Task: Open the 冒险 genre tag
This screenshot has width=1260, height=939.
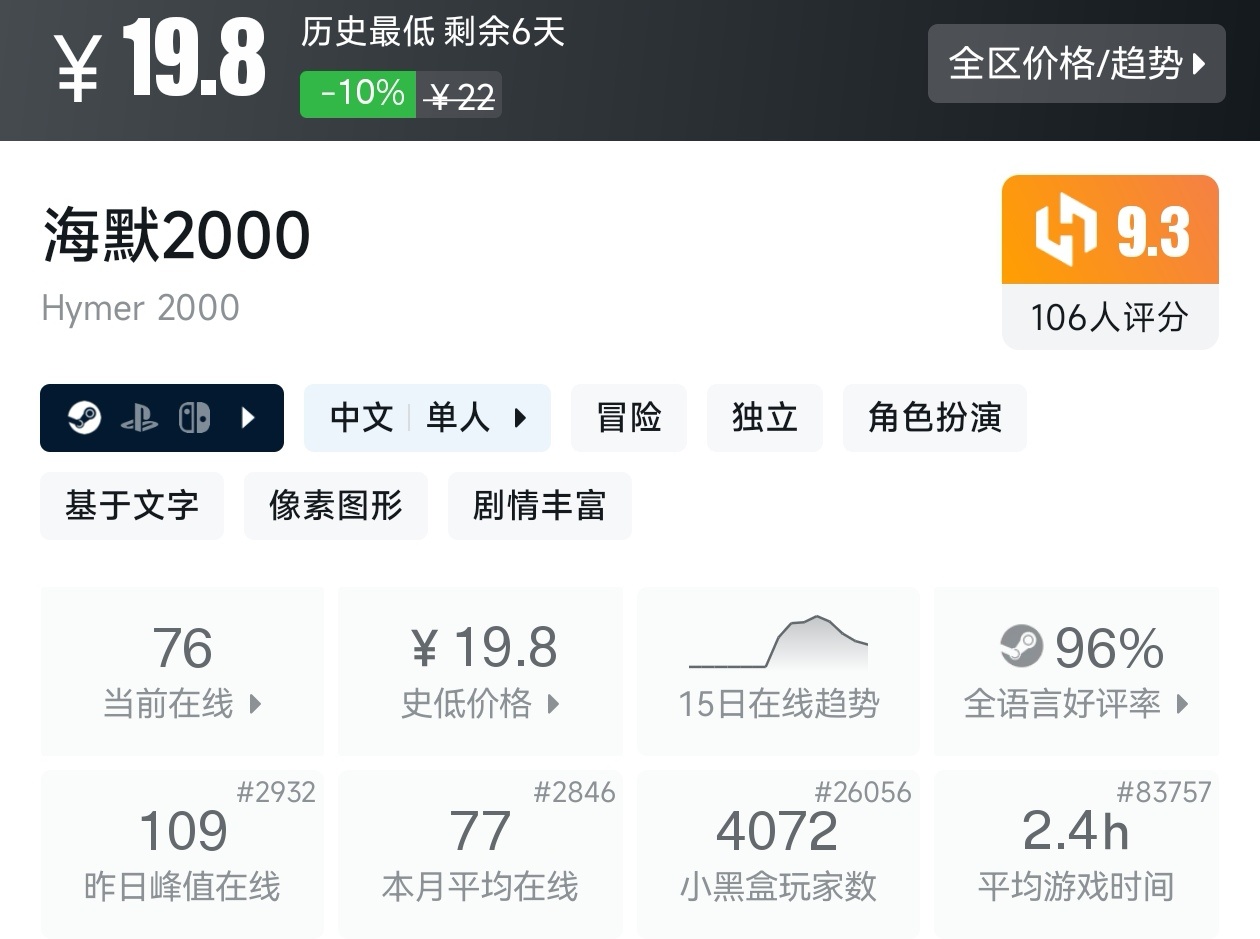Action: pyautogui.click(x=629, y=418)
